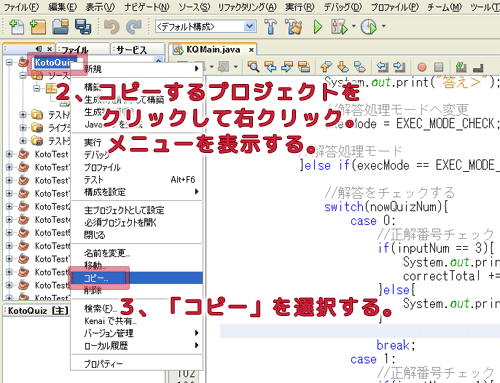Click the Undo arrow icon
This screenshot has width=500, height=383.
point(111,27)
